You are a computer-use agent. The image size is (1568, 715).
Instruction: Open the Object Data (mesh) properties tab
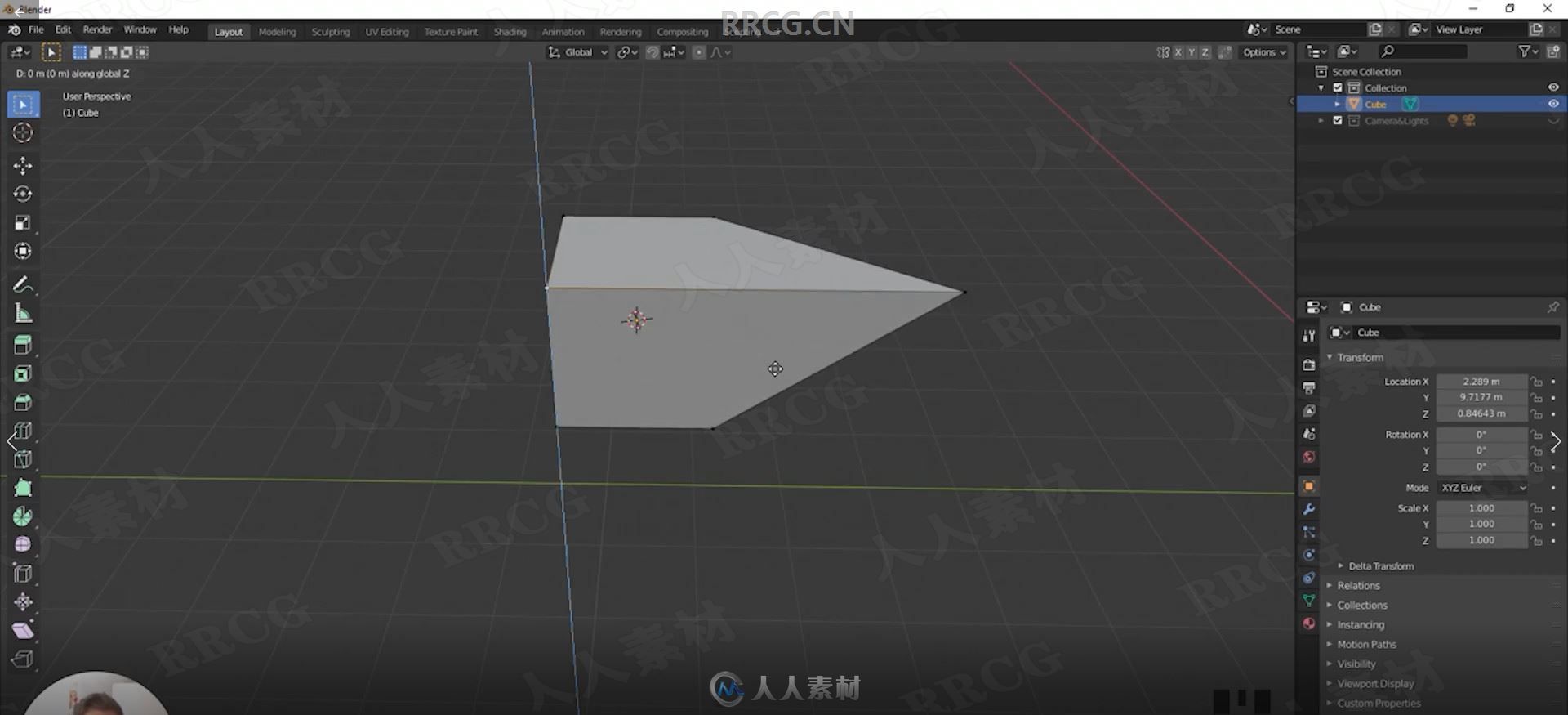click(x=1309, y=601)
